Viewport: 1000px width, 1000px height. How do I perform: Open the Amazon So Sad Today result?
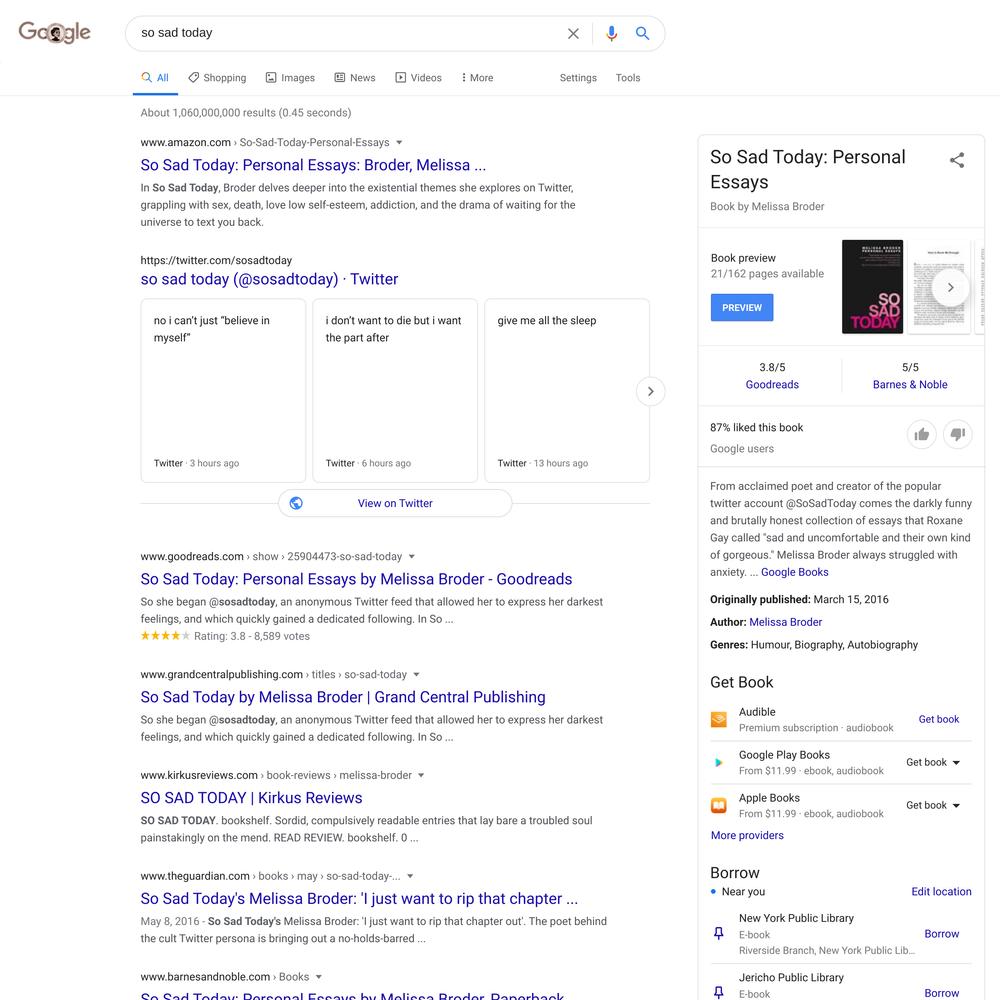(313, 165)
